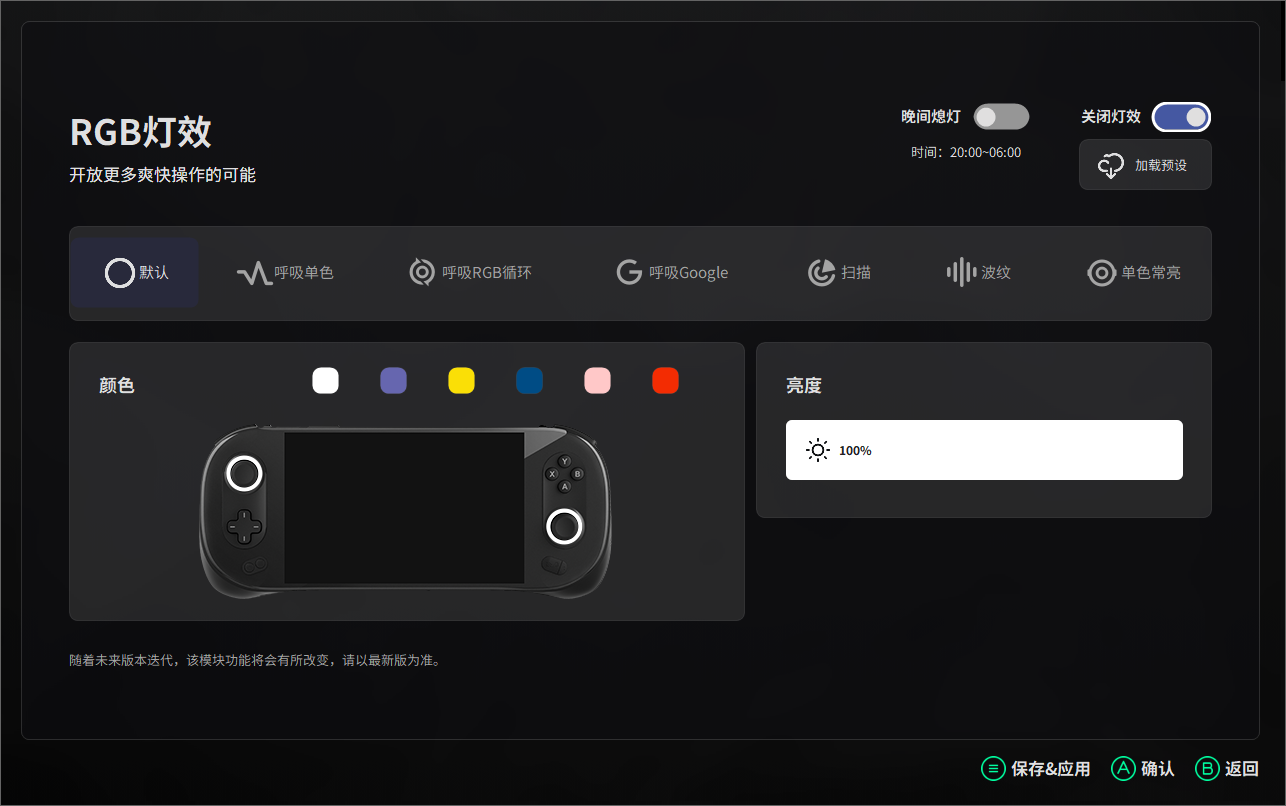
Task: Click the 100% brightness slider bar
Action: pos(984,450)
